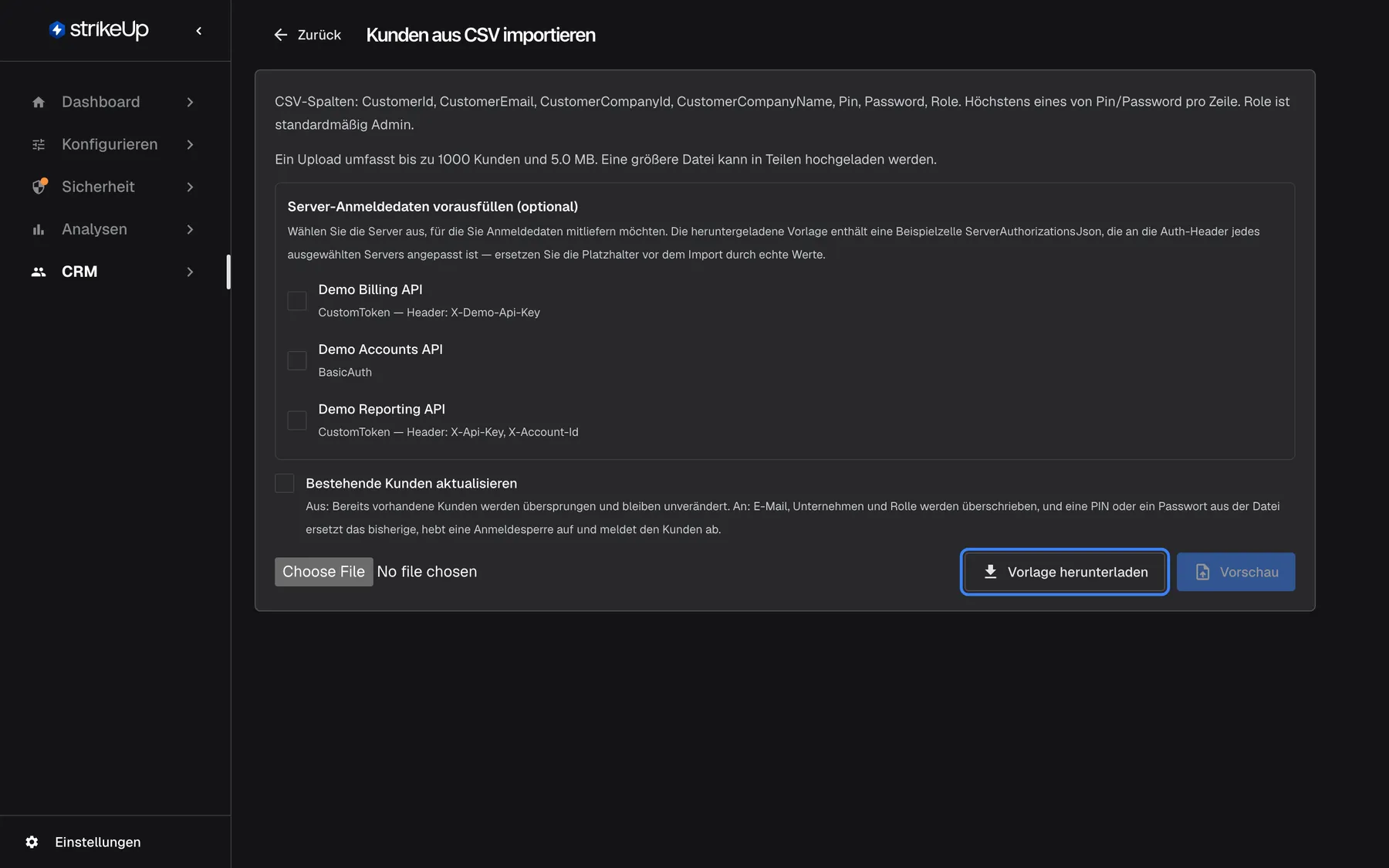This screenshot has height=868, width=1389.
Task: Click the CRM people icon
Action: 39,272
